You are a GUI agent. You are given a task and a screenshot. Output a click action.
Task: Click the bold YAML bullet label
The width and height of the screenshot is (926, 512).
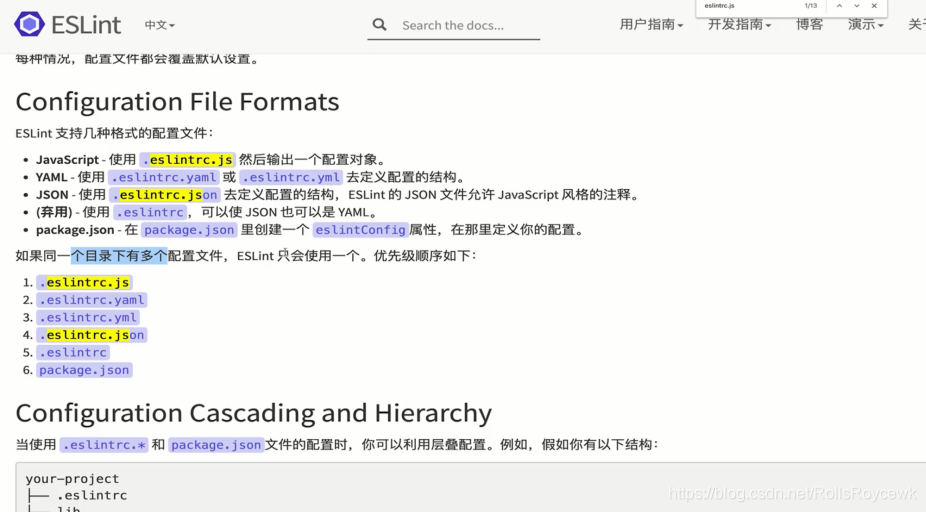[x=51, y=177]
